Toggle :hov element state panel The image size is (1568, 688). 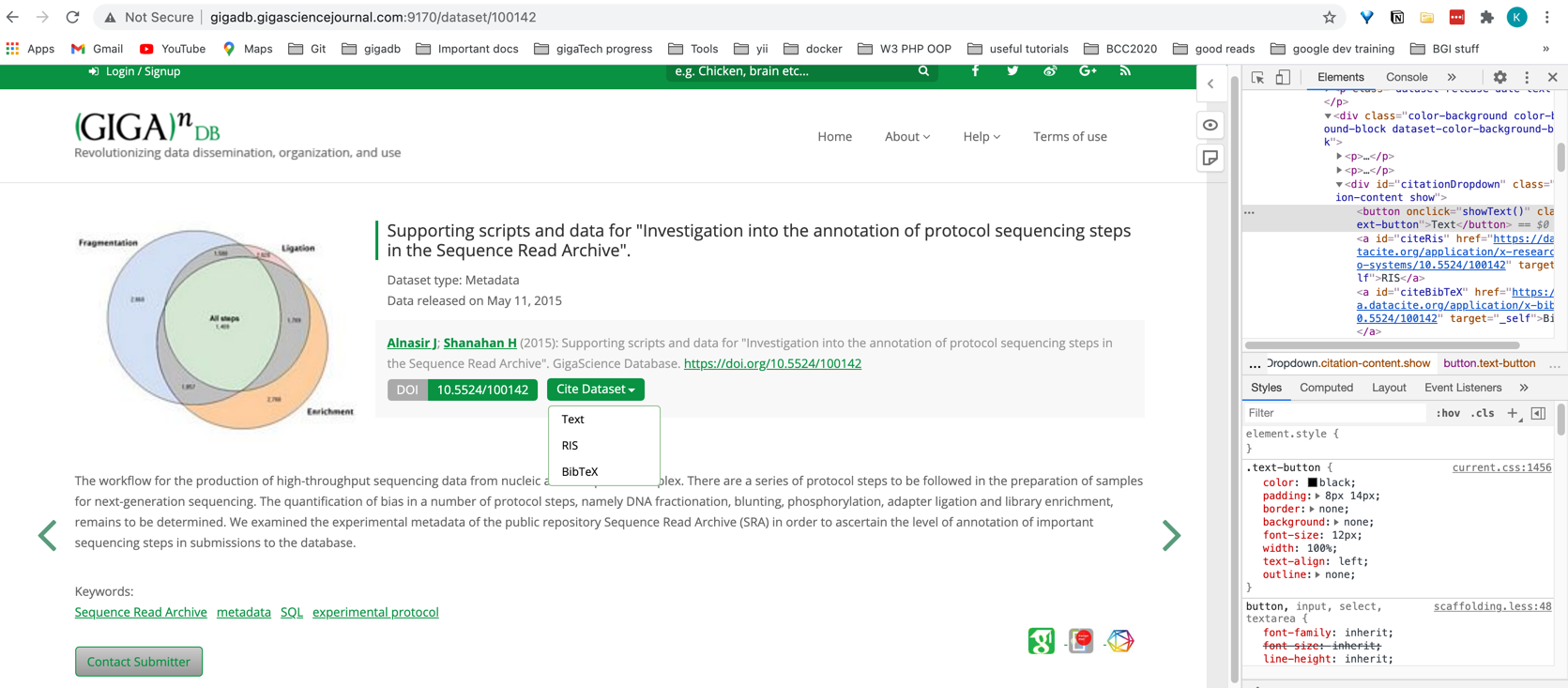coord(1448,413)
